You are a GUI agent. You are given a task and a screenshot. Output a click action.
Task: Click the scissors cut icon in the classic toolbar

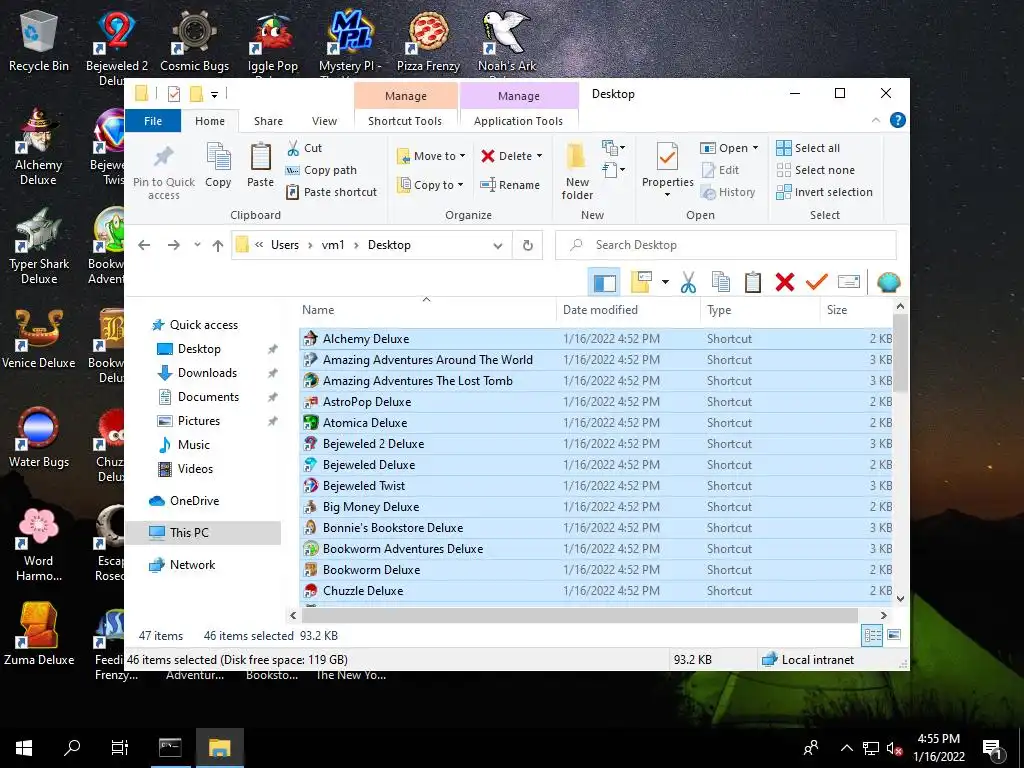pyautogui.click(x=688, y=282)
